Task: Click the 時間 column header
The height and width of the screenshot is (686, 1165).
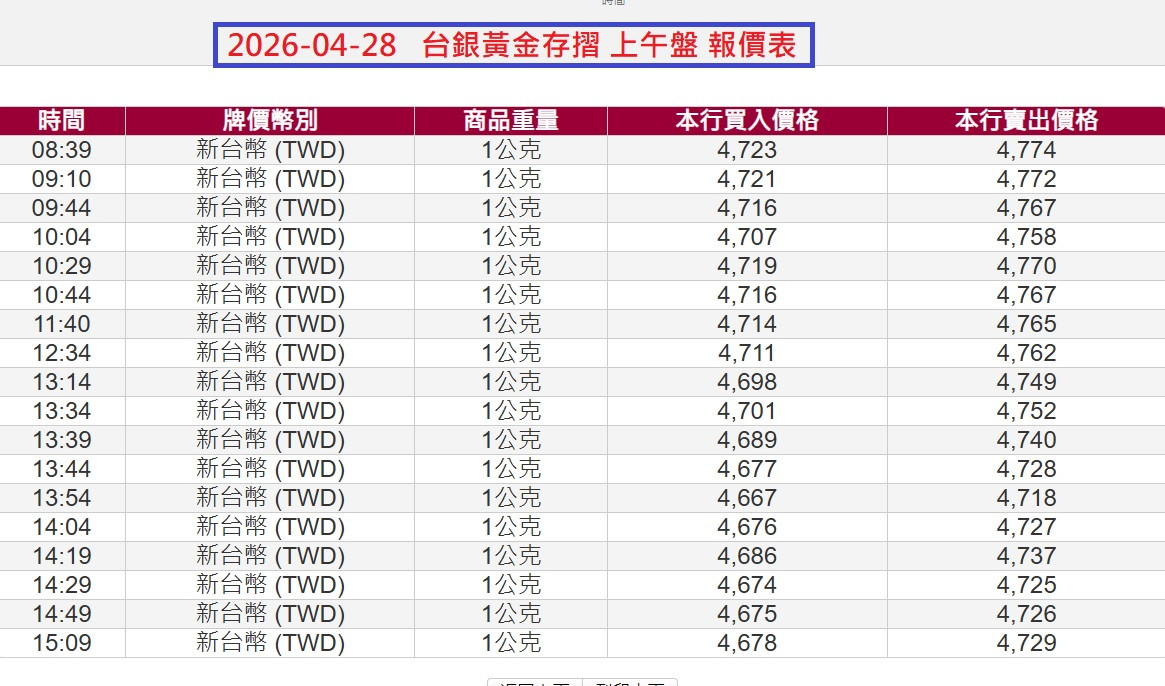Action: pyautogui.click(x=62, y=120)
